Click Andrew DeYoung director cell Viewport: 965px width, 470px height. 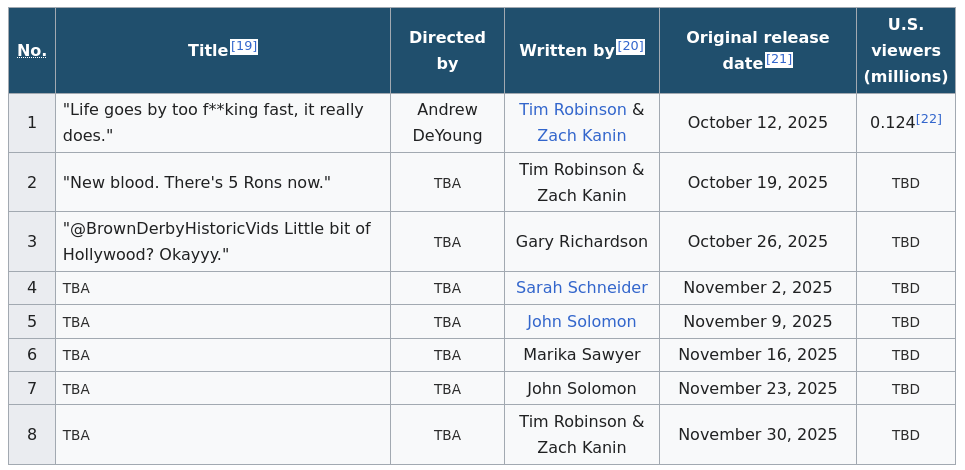[x=447, y=123]
